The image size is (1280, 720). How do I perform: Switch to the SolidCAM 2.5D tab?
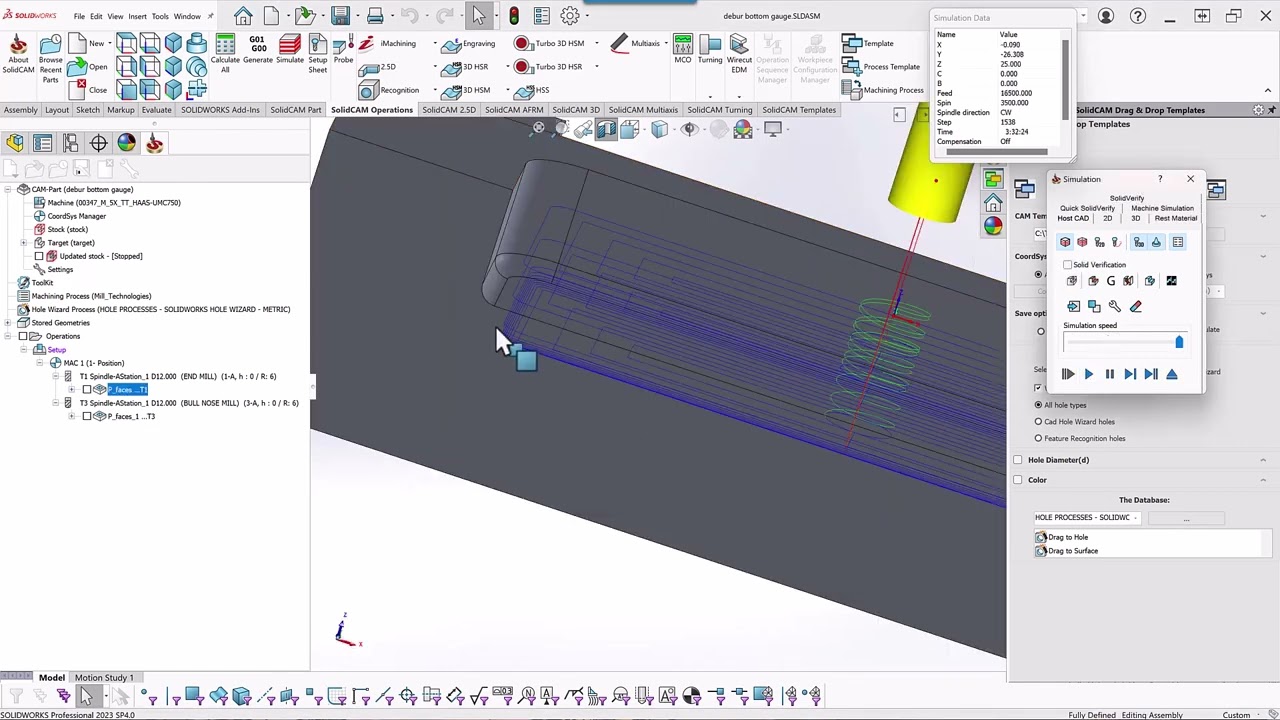click(x=449, y=110)
